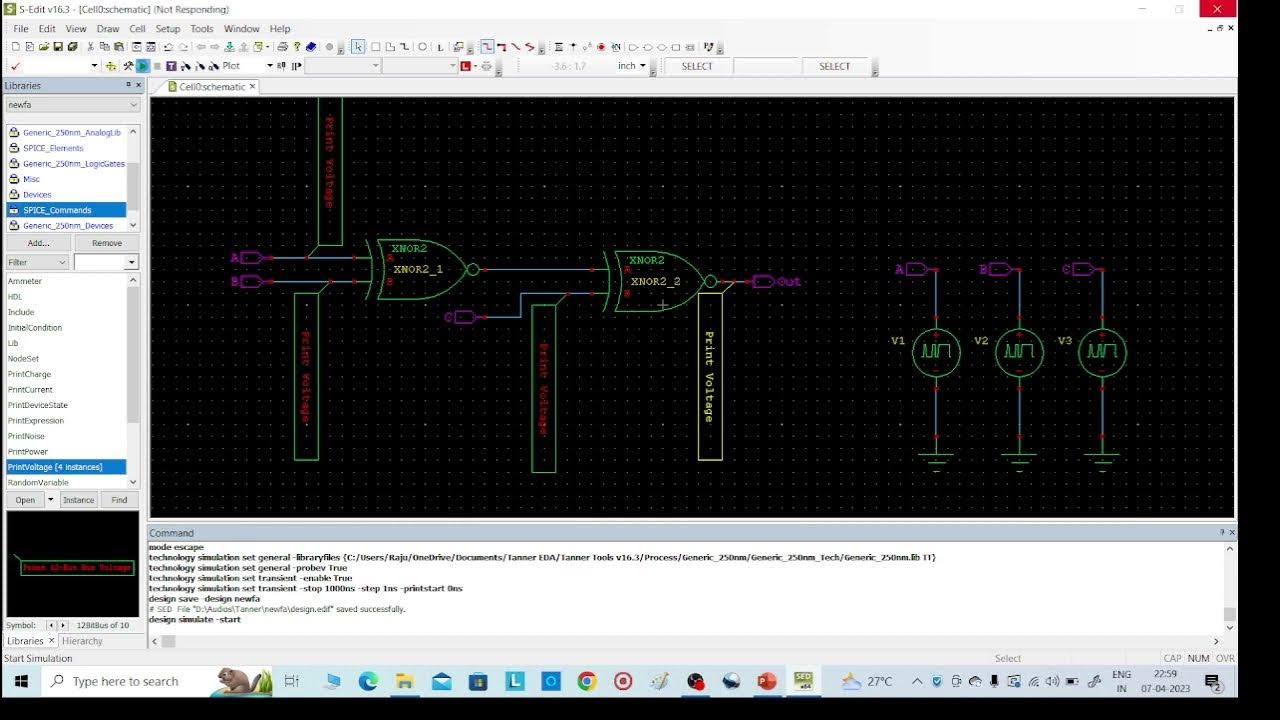Select NodeSet in the cell list
1280x720 pixels.
(23, 359)
